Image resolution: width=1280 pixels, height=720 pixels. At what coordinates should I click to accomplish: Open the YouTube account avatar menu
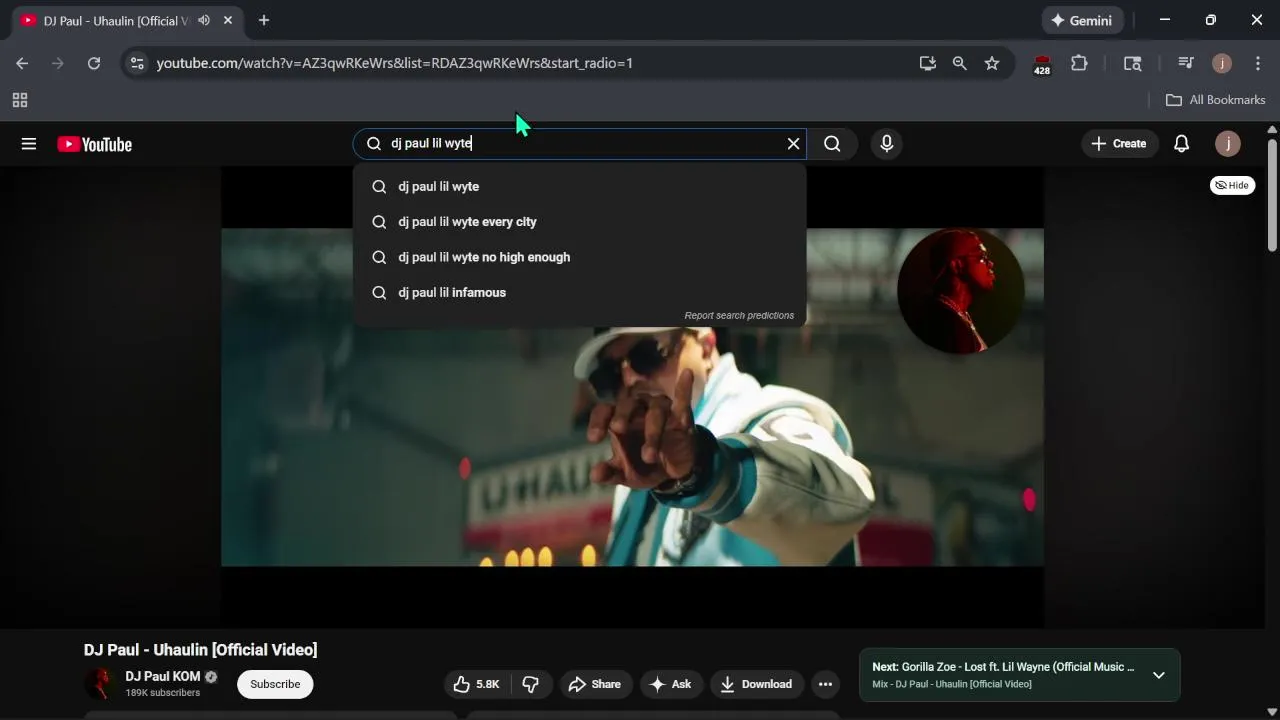point(1228,144)
